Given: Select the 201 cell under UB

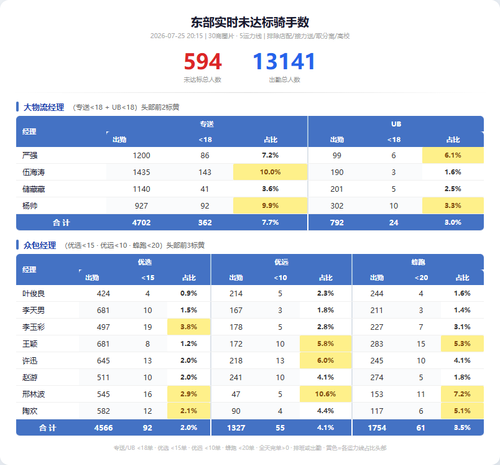Looking at the screenshot, I should (337, 189).
